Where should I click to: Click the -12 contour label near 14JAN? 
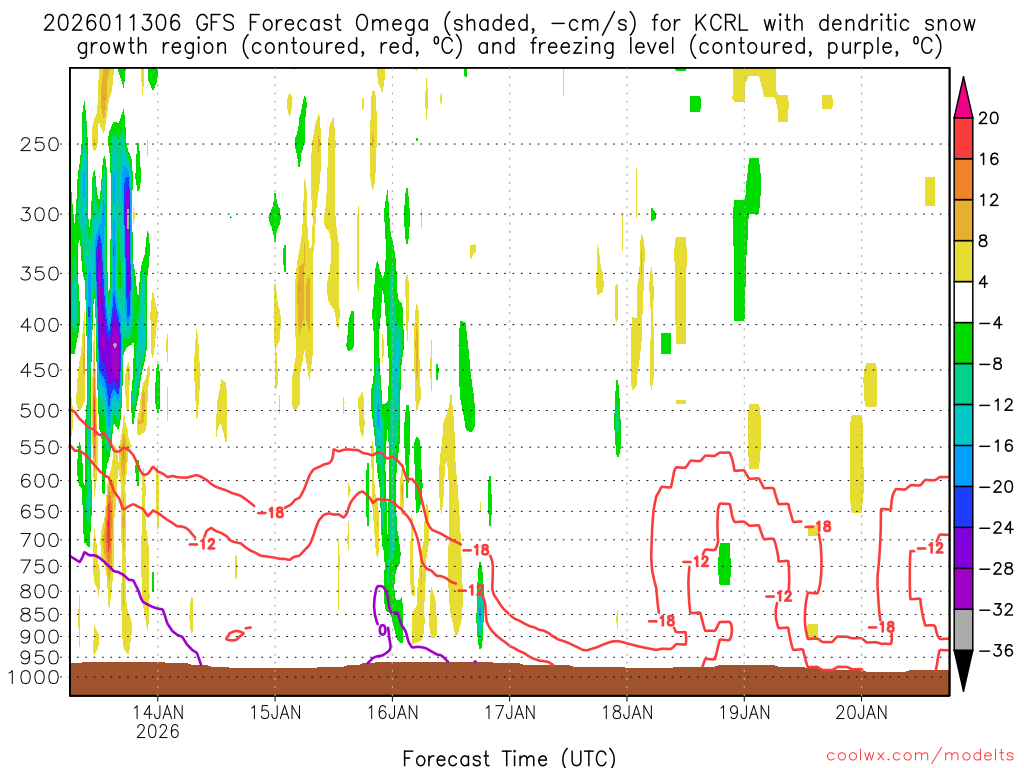(202, 543)
